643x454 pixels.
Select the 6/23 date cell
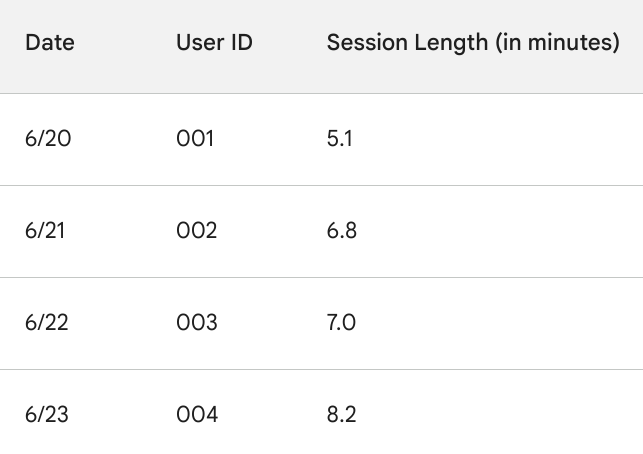(x=47, y=415)
